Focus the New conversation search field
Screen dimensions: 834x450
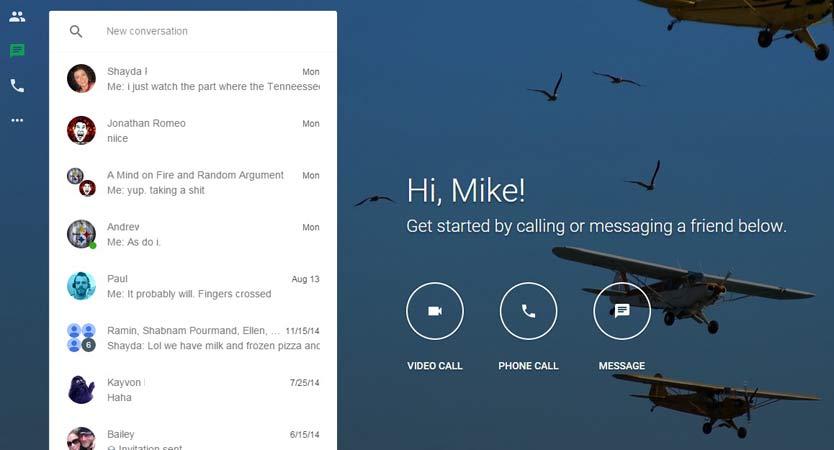click(193, 31)
